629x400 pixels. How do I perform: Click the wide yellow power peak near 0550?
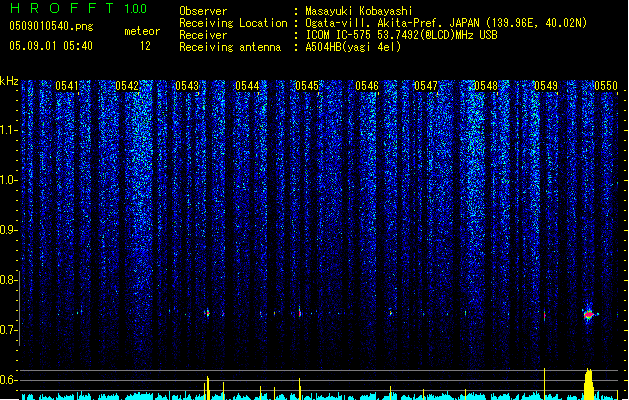click(588, 384)
